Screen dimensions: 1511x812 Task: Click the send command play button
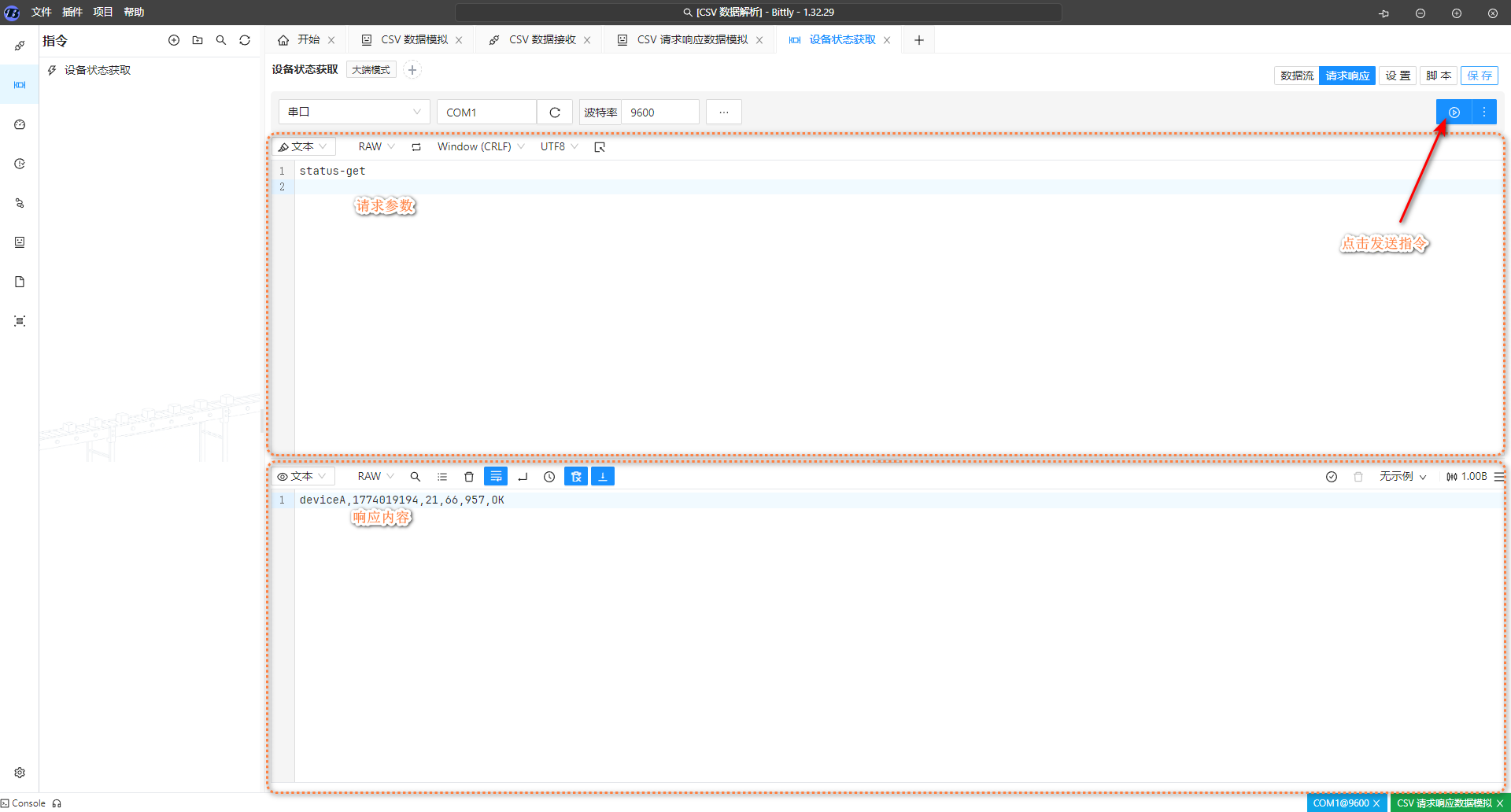coord(1454,113)
